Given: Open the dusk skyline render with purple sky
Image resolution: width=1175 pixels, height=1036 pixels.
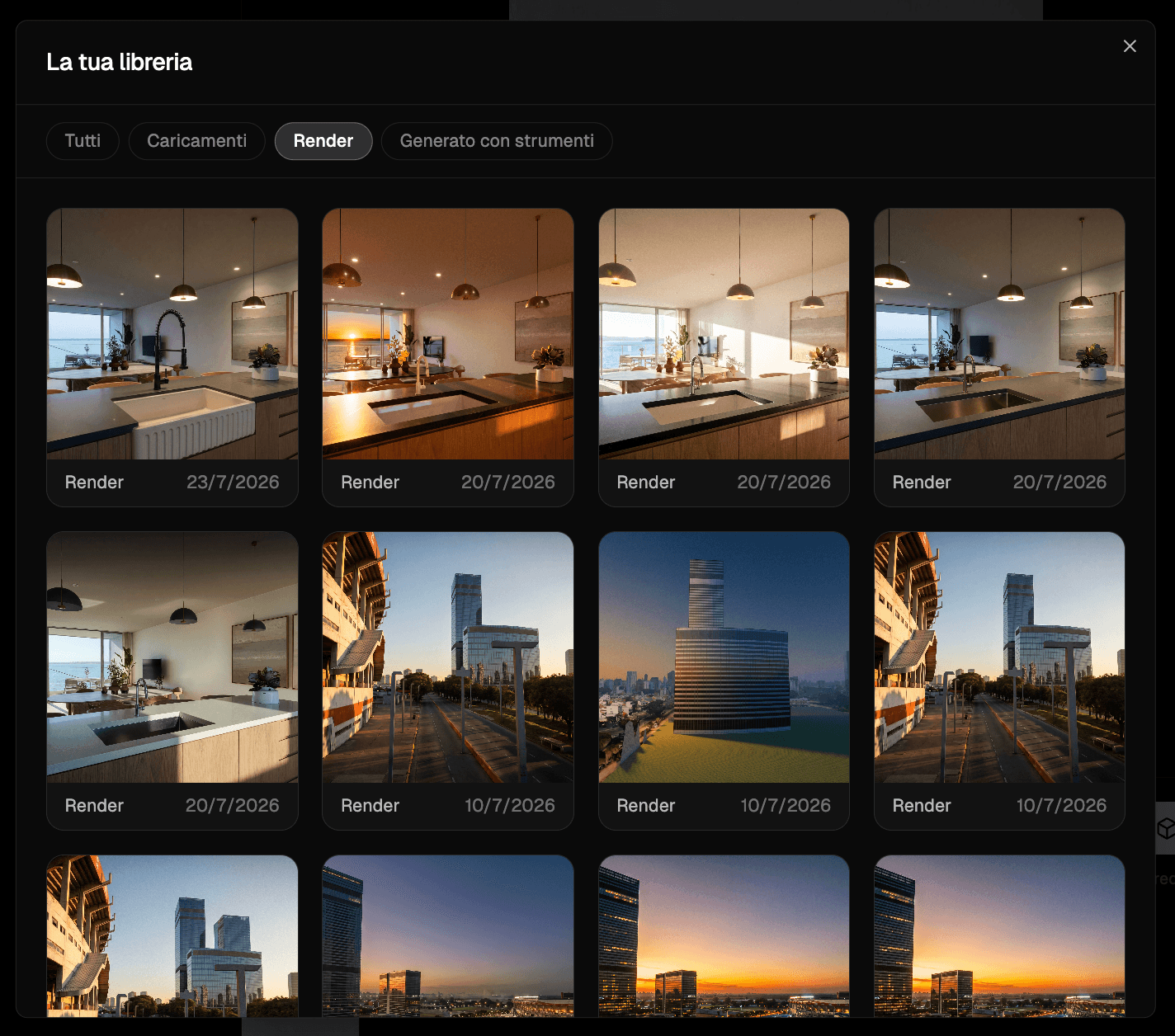Looking at the screenshot, I should pyautogui.click(x=448, y=936).
